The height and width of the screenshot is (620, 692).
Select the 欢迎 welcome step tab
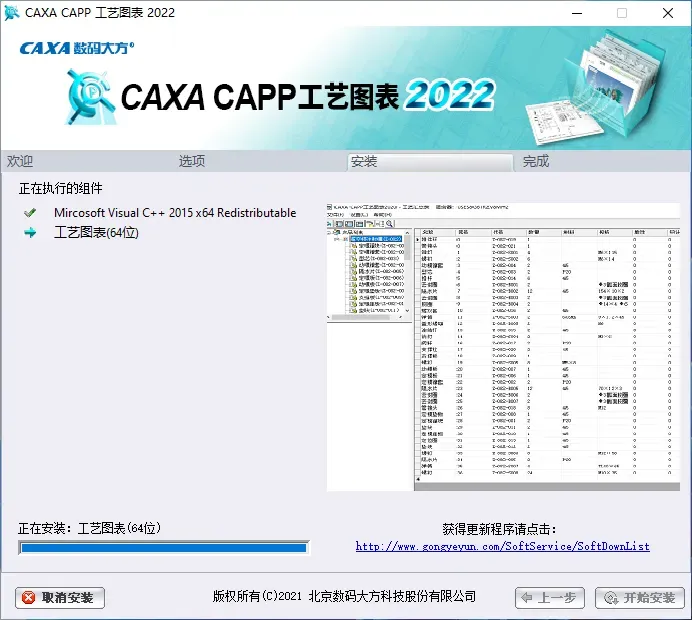click(20, 161)
